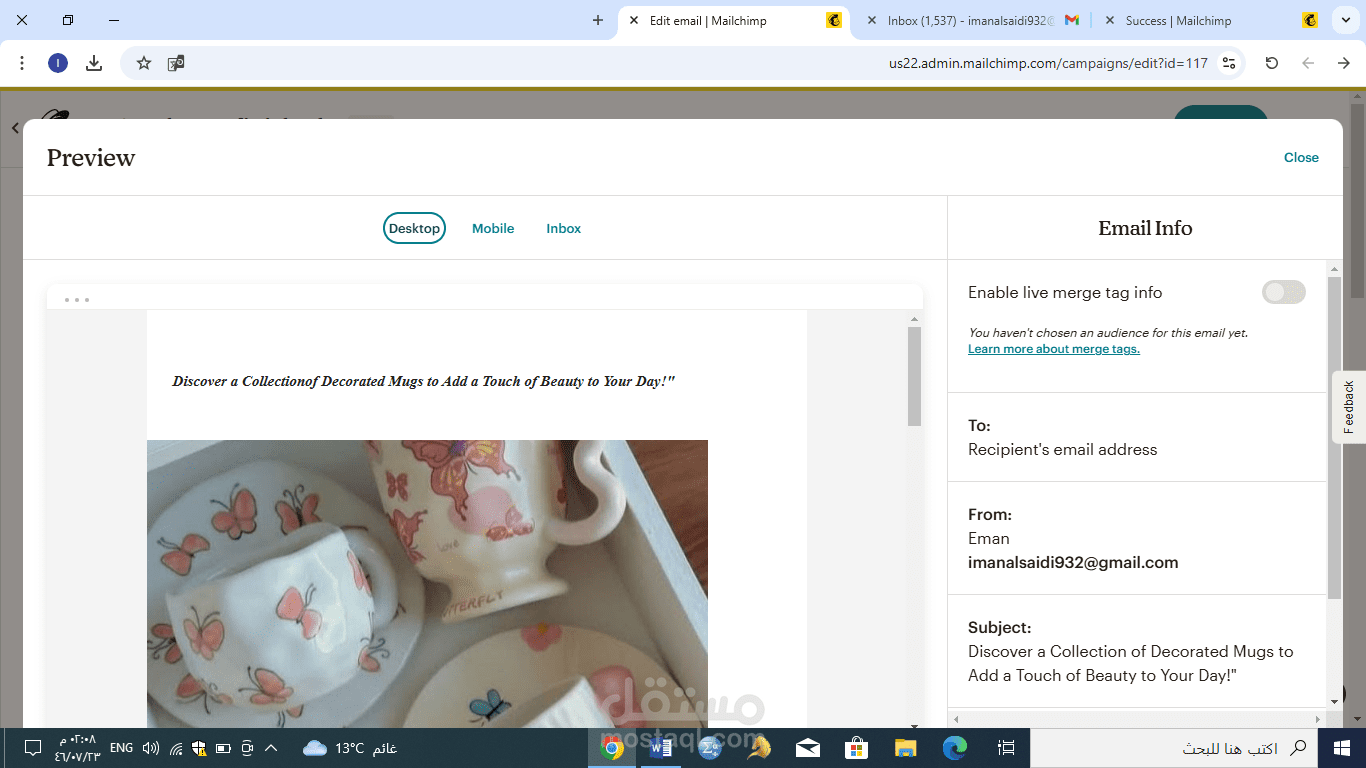Open Mail app from taskbar
The image size is (1366, 768).
(808, 748)
